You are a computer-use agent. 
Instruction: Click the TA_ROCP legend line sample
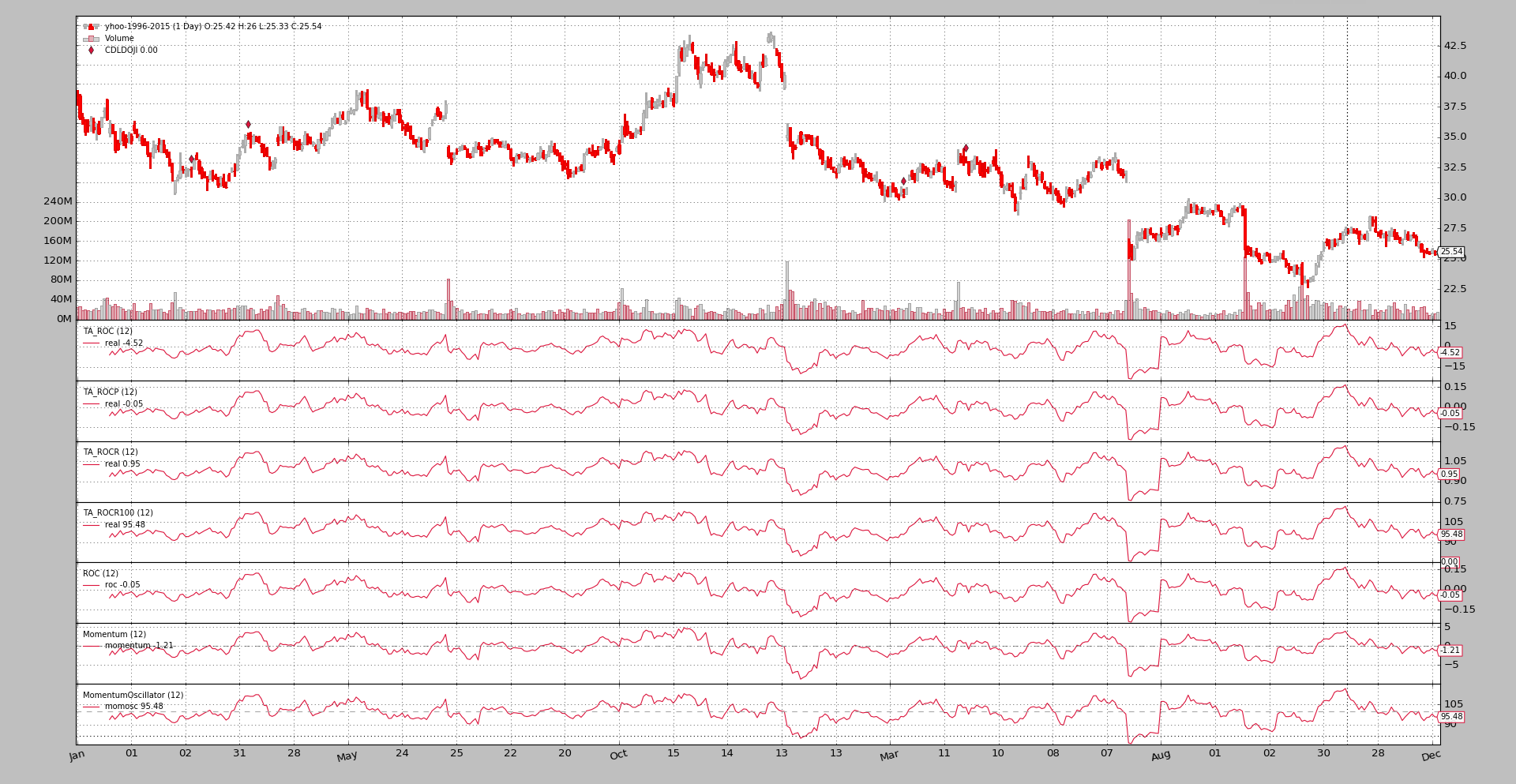point(91,404)
